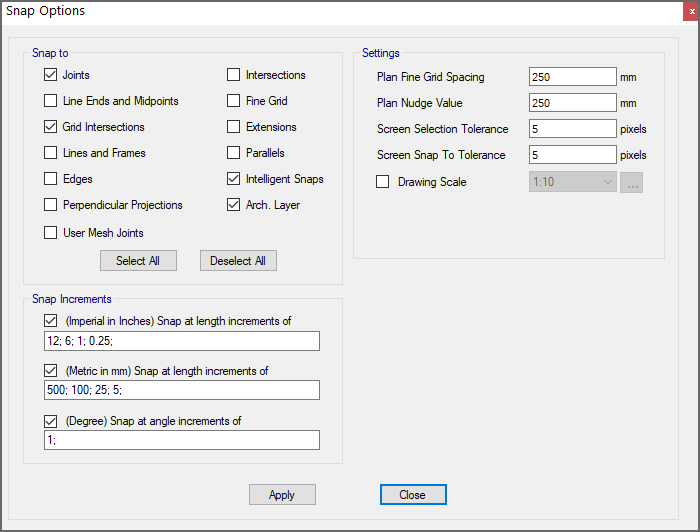Open the Drawing Scale 1:10 dropdown
The height and width of the screenshot is (532, 700).
point(572,182)
